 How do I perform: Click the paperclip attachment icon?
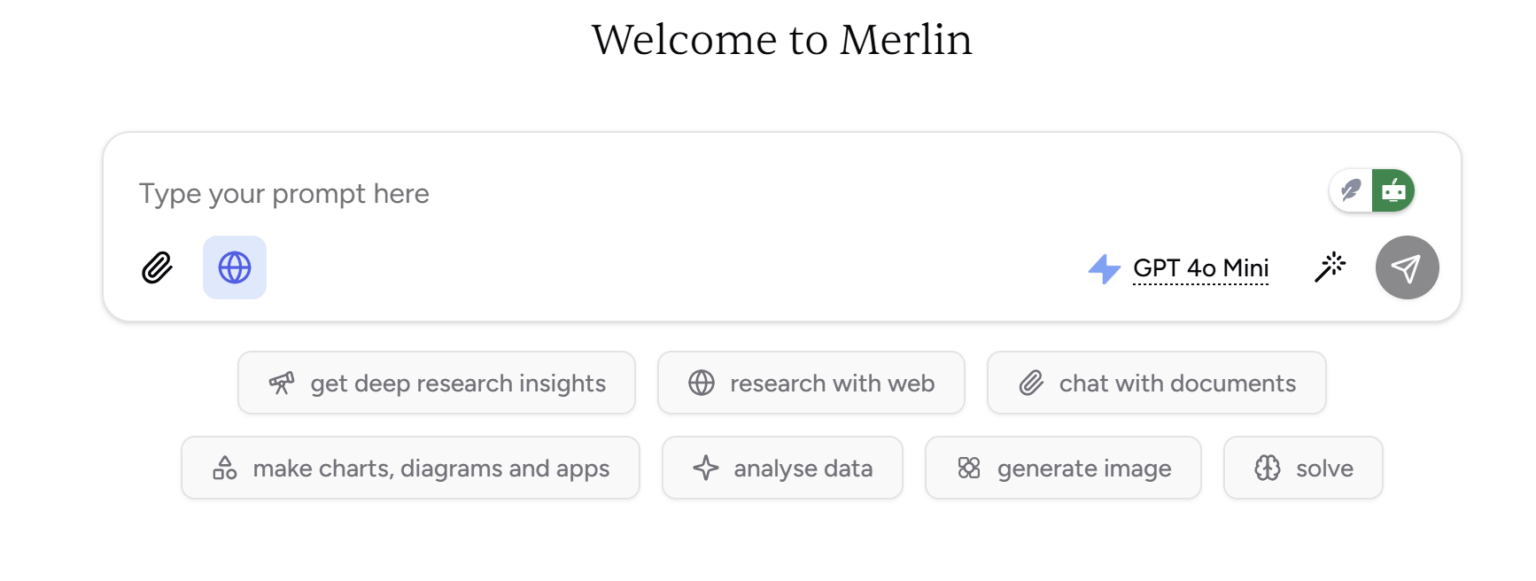(x=156, y=267)
